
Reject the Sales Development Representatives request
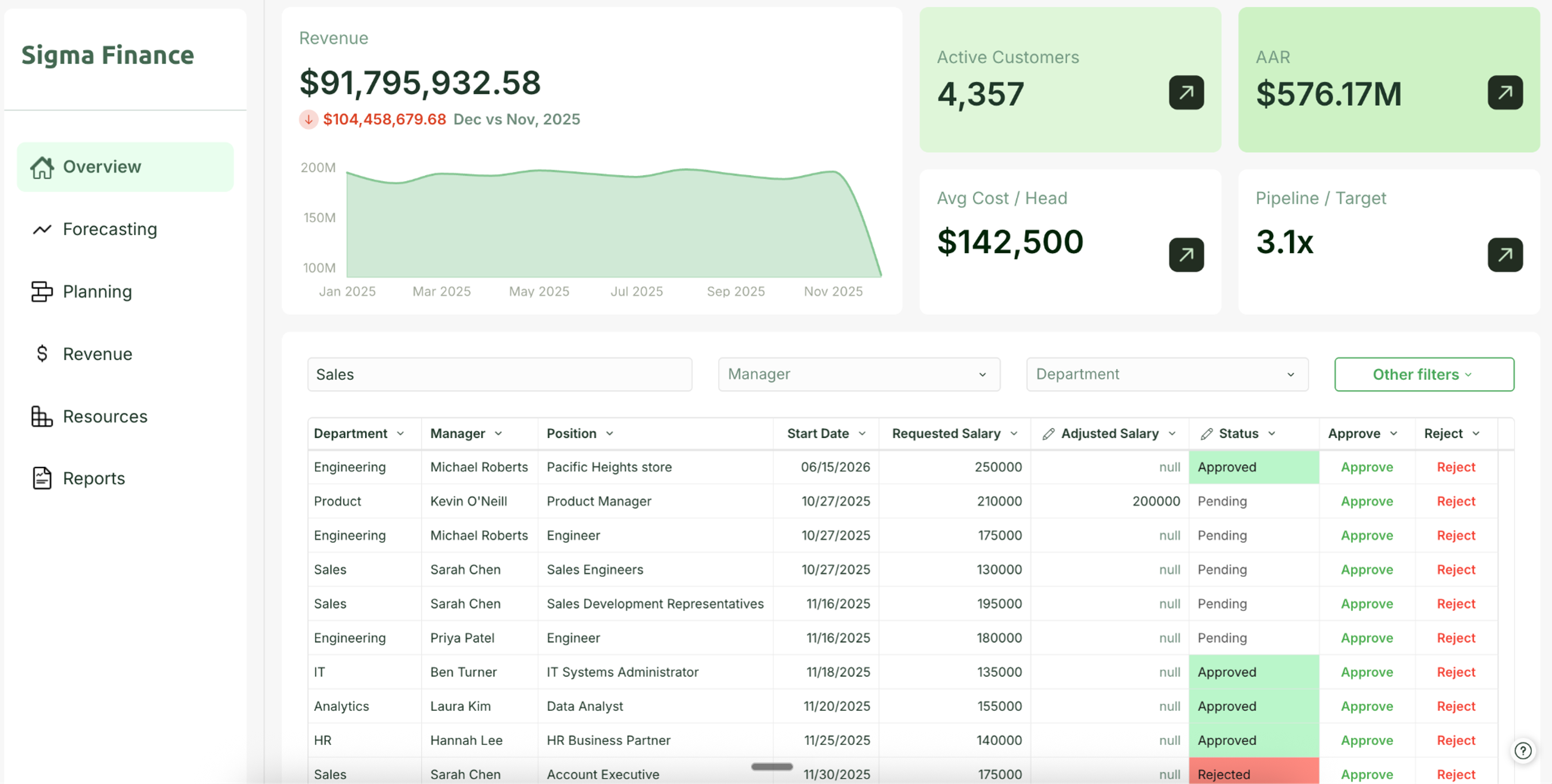click(1455, 603)
